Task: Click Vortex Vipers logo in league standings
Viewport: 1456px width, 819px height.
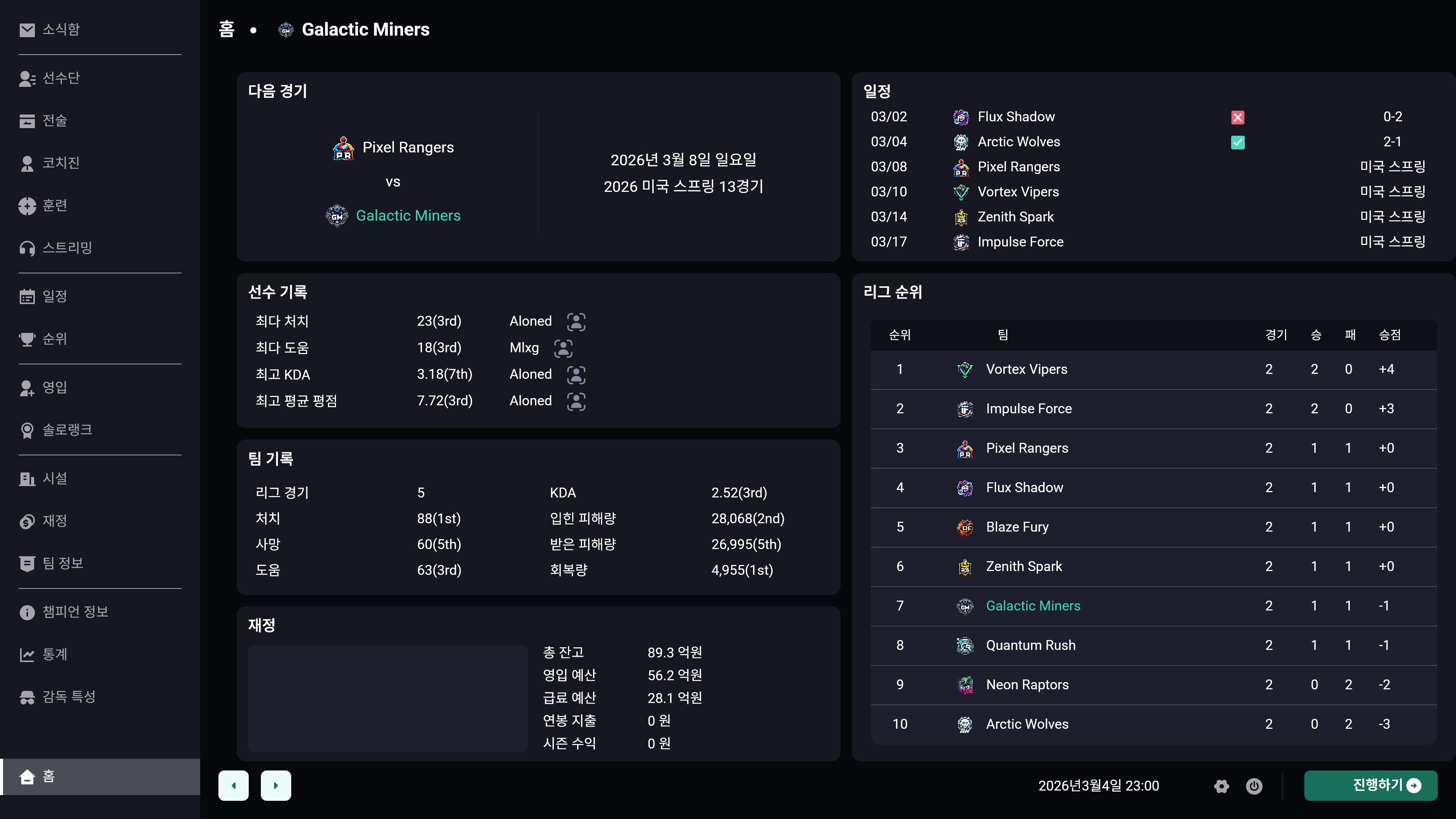Action: point(965,370)
